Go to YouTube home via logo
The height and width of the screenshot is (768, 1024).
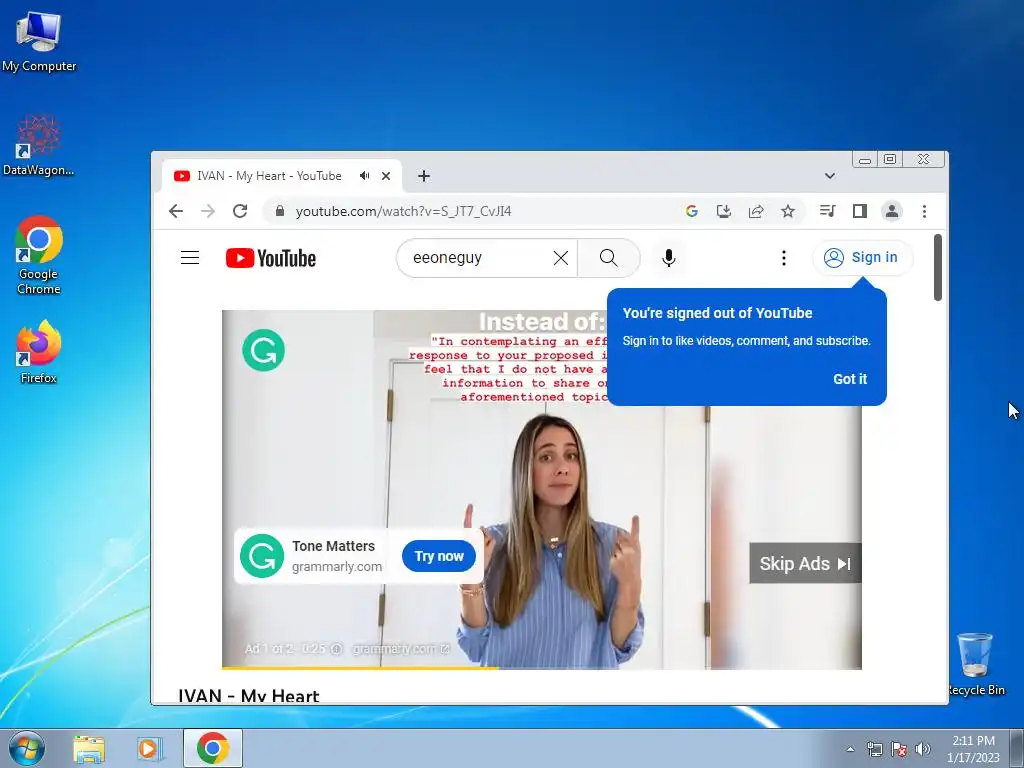pos(271,258)
